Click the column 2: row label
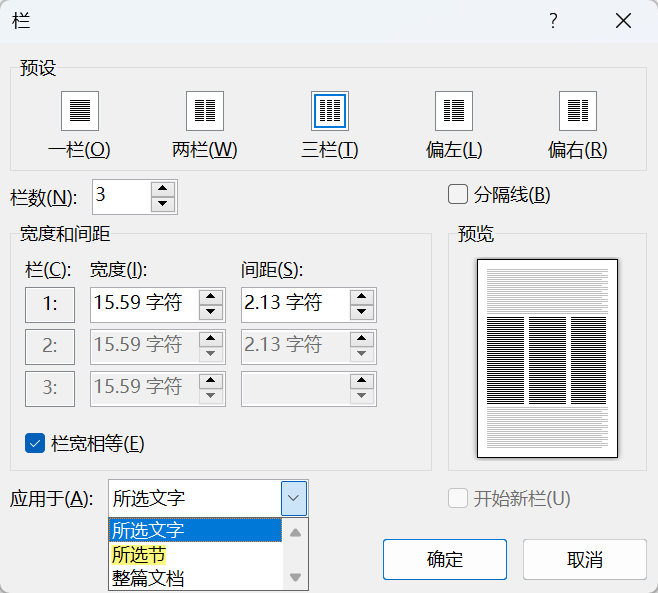658x593 pixels. tap(50, 347)
